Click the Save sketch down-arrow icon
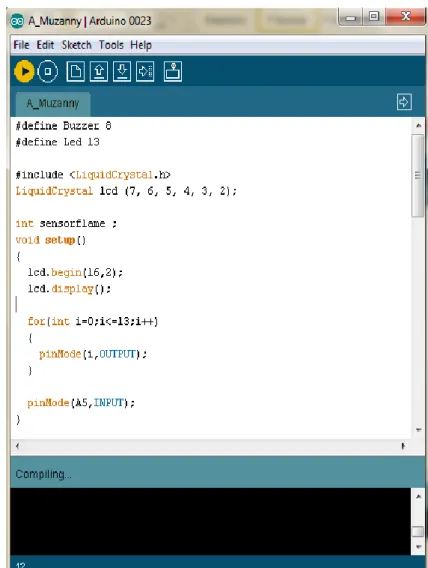The width and height of the screenshot is (428, 568). click(x=122, y=71)
